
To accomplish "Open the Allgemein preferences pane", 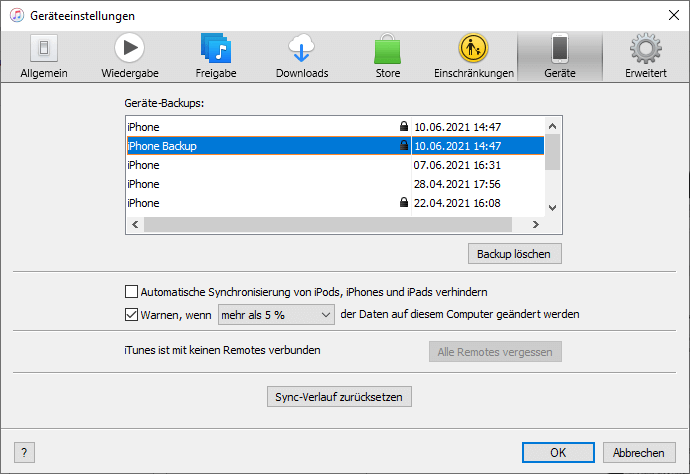I will pos(44,56).
